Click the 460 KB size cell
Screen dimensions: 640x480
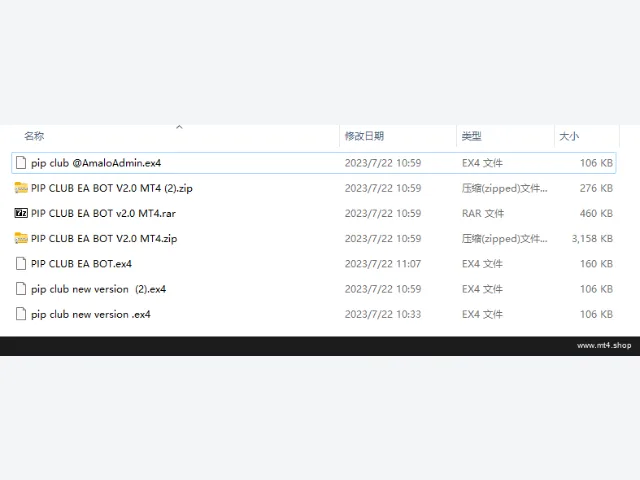click(596, 213)
